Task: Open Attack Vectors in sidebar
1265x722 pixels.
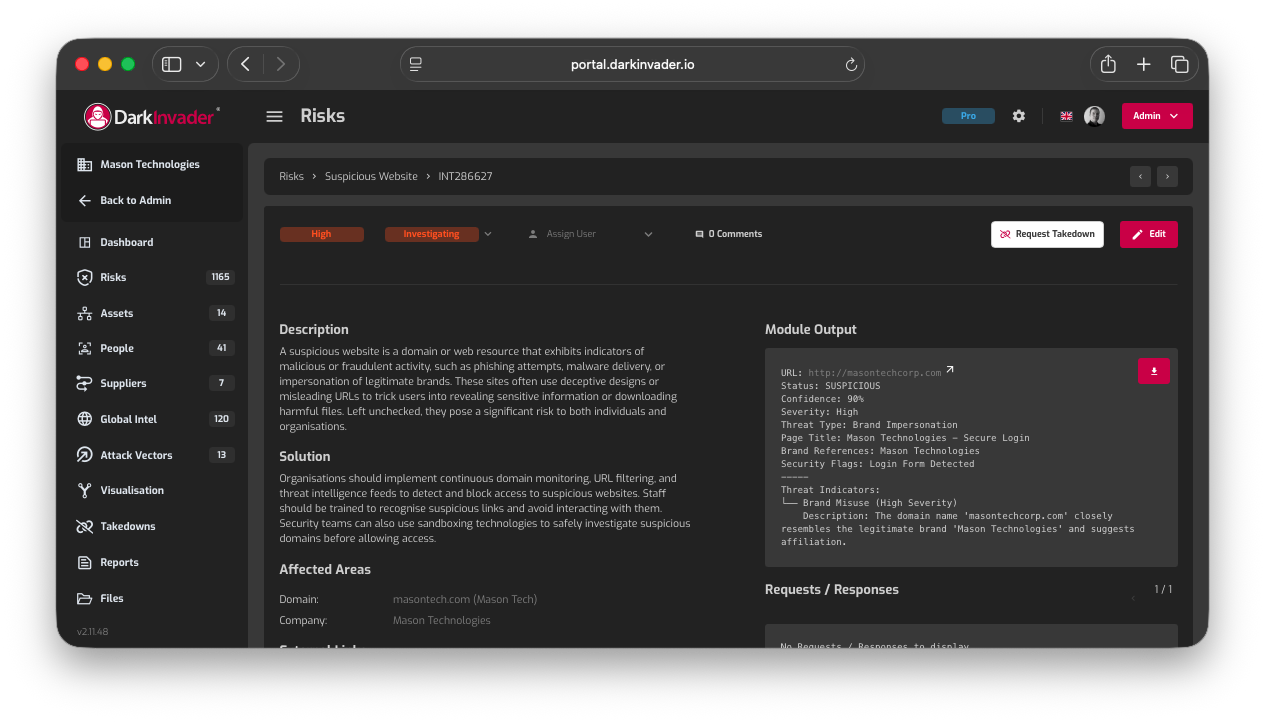Action: click(152, 455)
